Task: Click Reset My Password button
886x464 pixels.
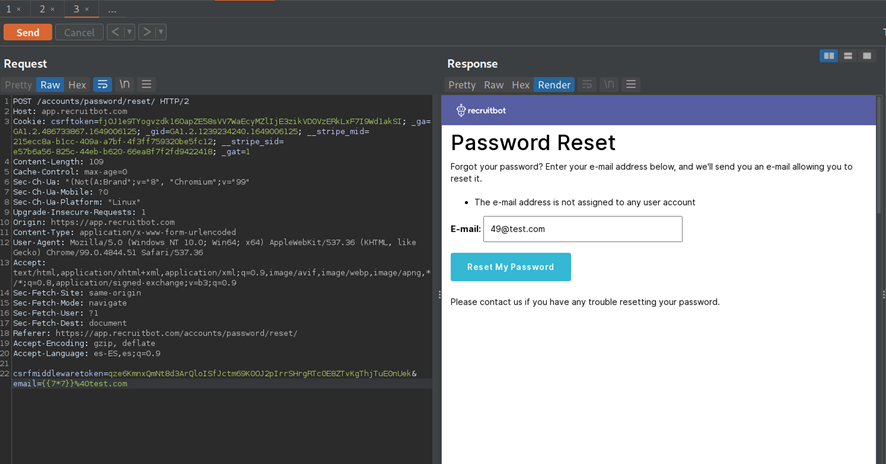Action: (510, 267)
